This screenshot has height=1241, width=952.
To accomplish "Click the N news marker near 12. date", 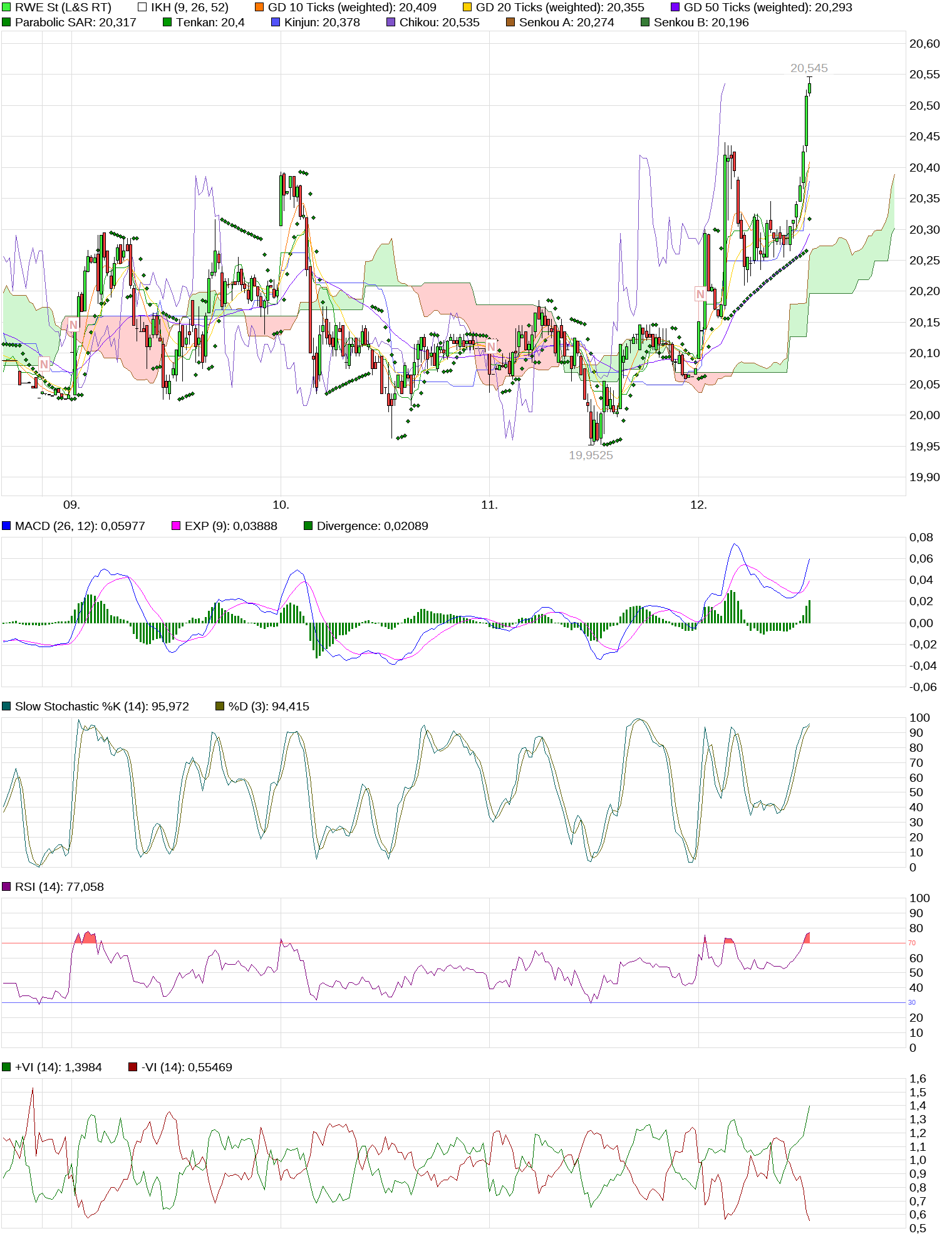I will coord(700,294).
